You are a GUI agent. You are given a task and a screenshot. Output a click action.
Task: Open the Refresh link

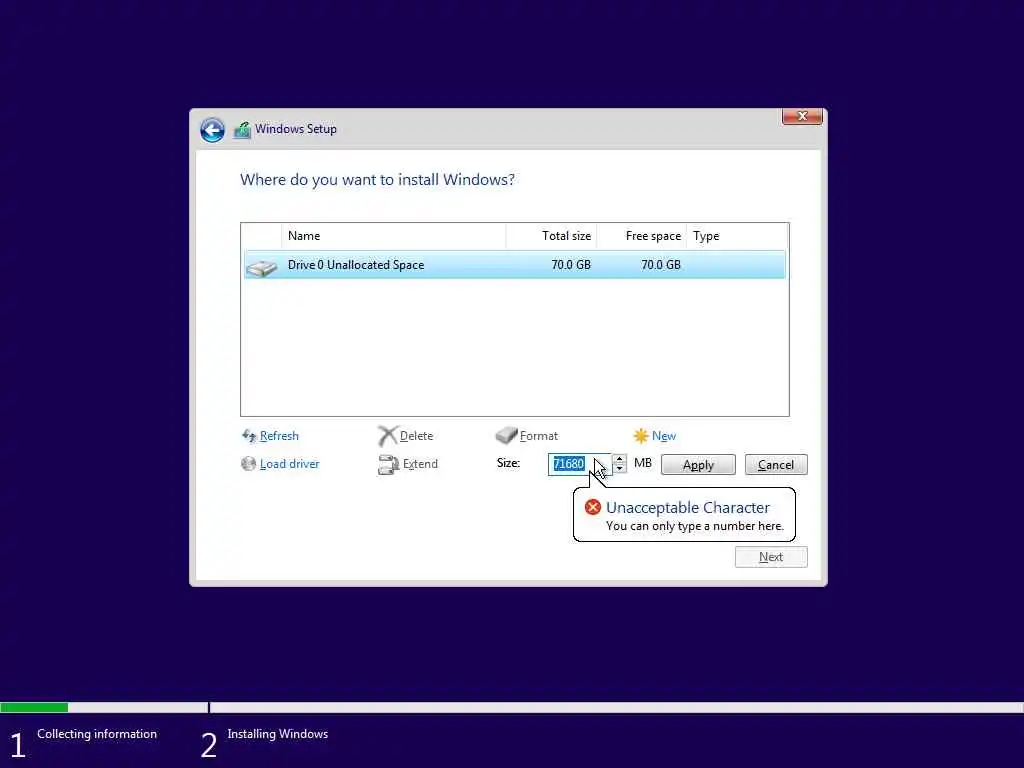click(x=279, y=436)
